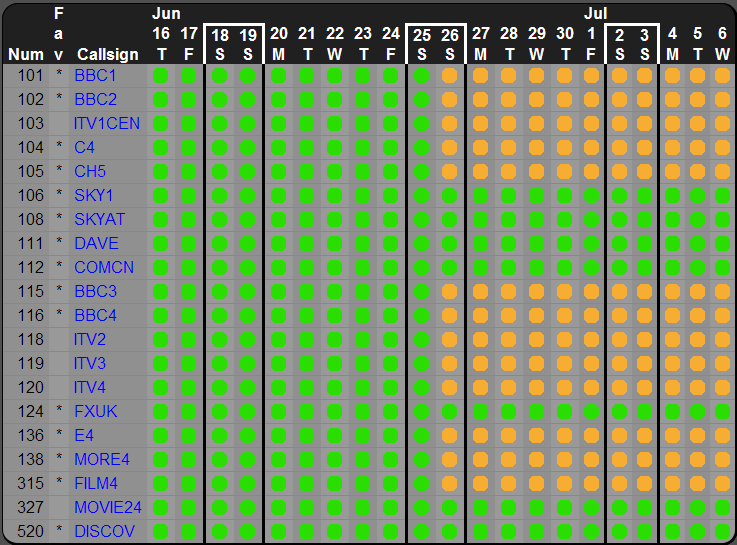Open the BBC2 callsign link

[x=95, y=100]
